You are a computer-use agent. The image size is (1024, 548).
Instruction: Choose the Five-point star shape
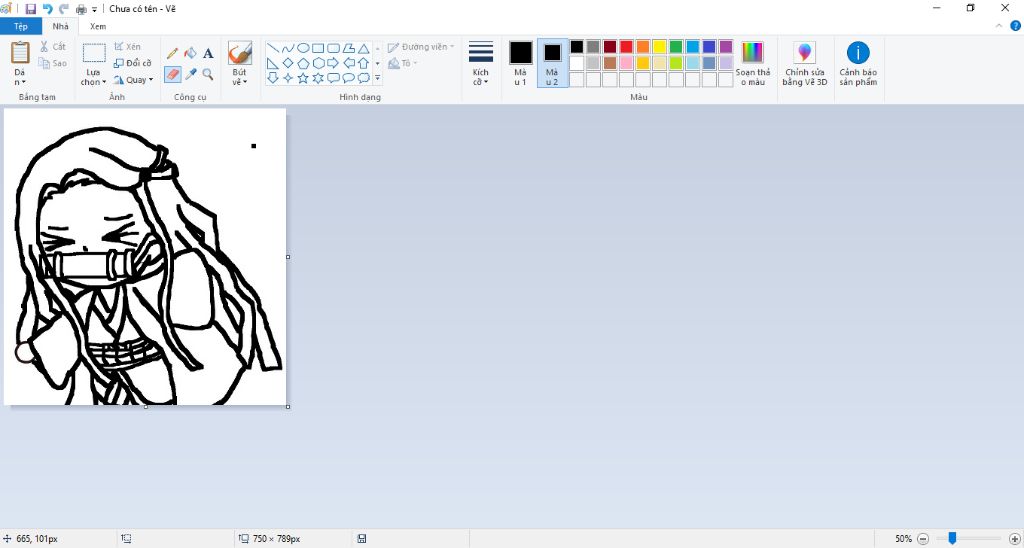tap(303, 78)
